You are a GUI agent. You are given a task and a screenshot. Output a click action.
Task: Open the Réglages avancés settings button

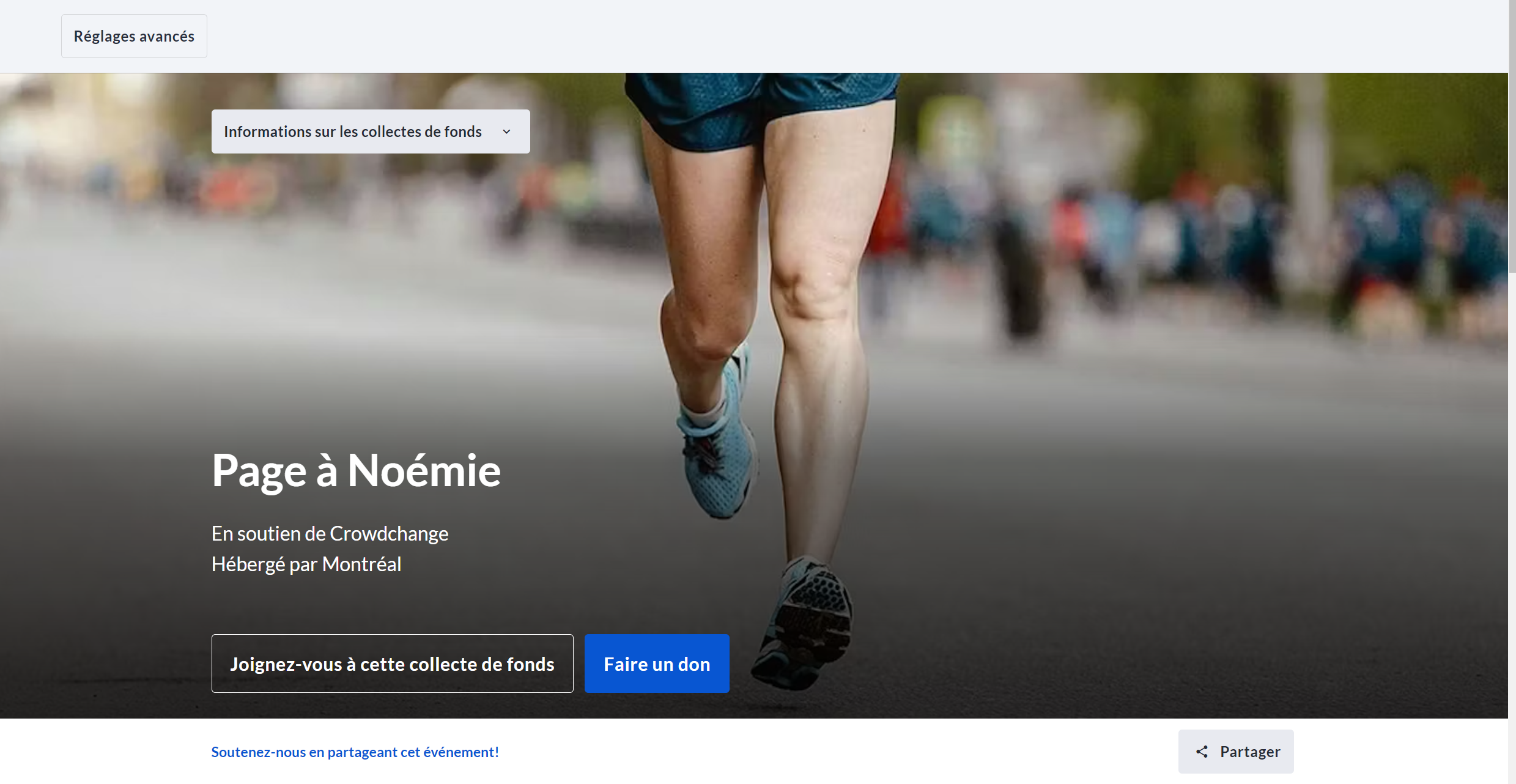[x=134, y=36]
